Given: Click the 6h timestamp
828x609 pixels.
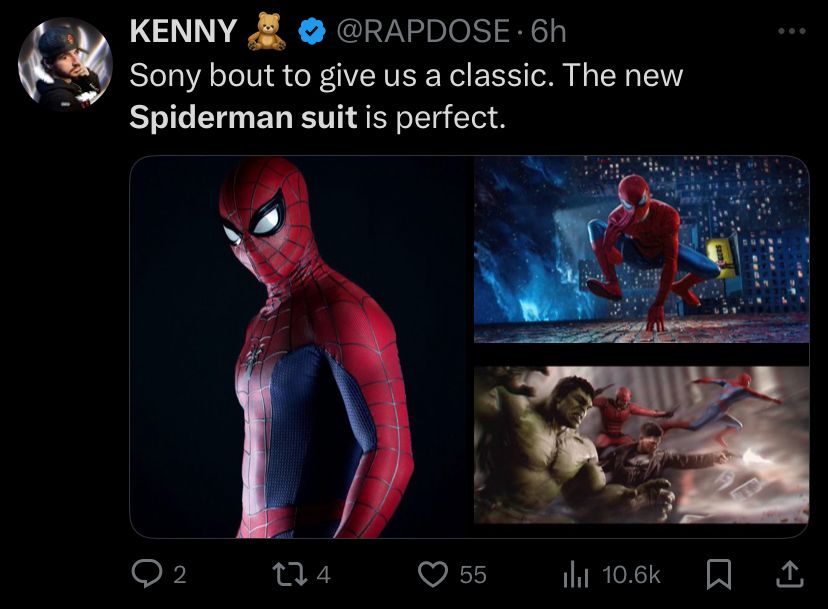Looking at the screenshot, I should (549, 33).
